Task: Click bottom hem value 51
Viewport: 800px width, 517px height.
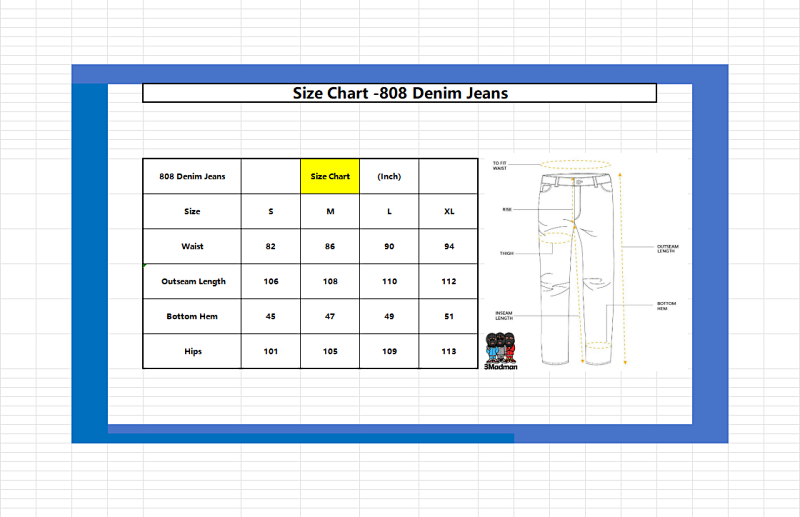Action: click(x=448, y=316)
